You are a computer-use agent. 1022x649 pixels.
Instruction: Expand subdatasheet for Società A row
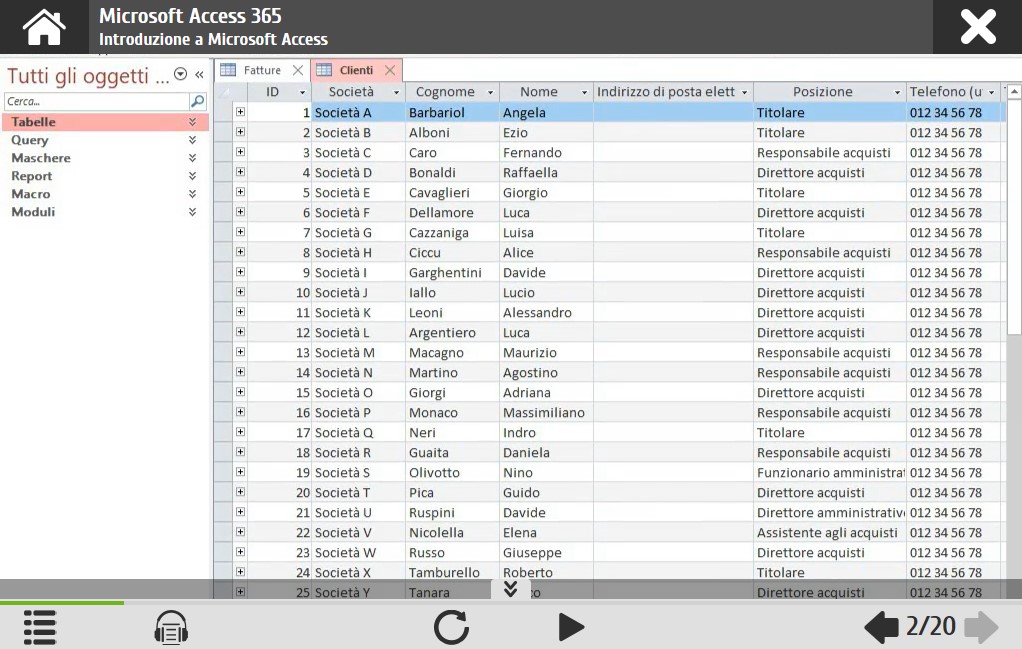(x=241, y=112)
